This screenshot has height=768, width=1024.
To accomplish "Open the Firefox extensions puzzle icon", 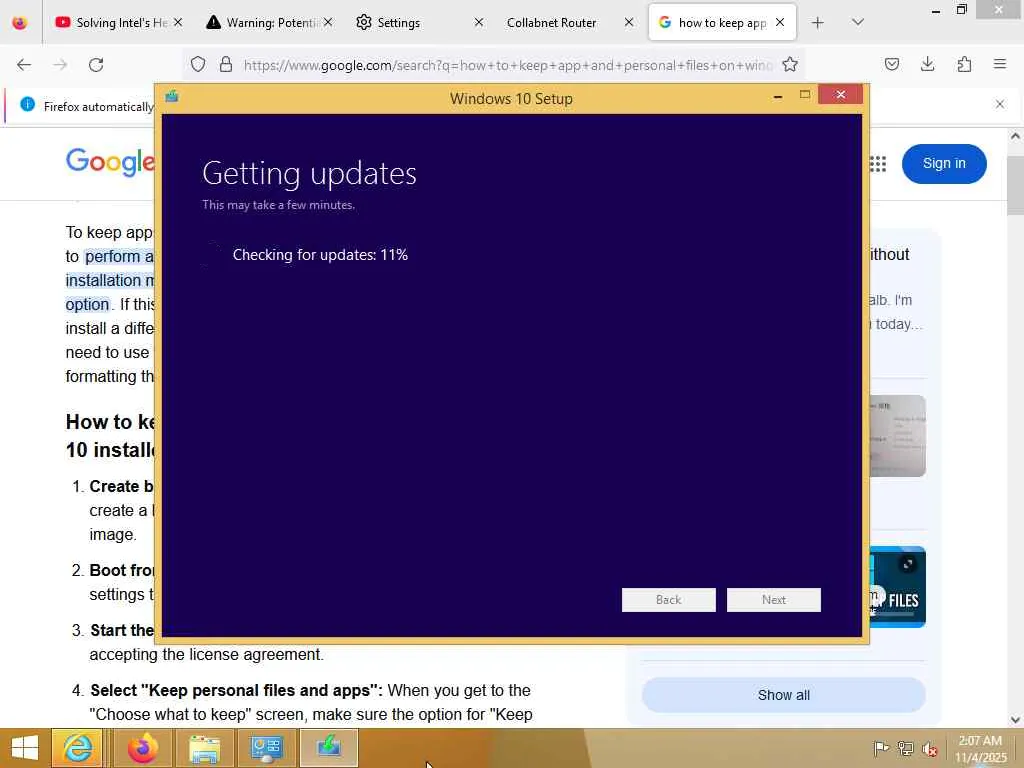I will 964,64.
